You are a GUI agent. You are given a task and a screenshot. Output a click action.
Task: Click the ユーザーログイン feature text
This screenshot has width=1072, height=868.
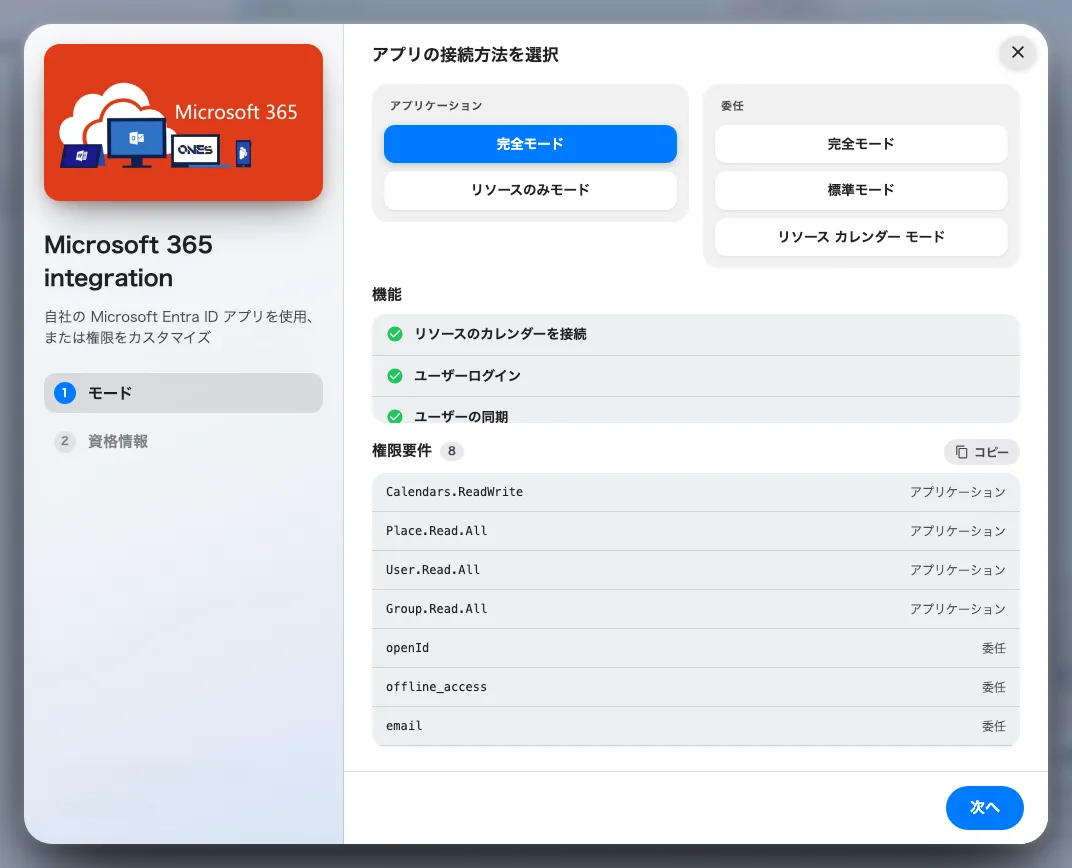(x=468, y=376)
